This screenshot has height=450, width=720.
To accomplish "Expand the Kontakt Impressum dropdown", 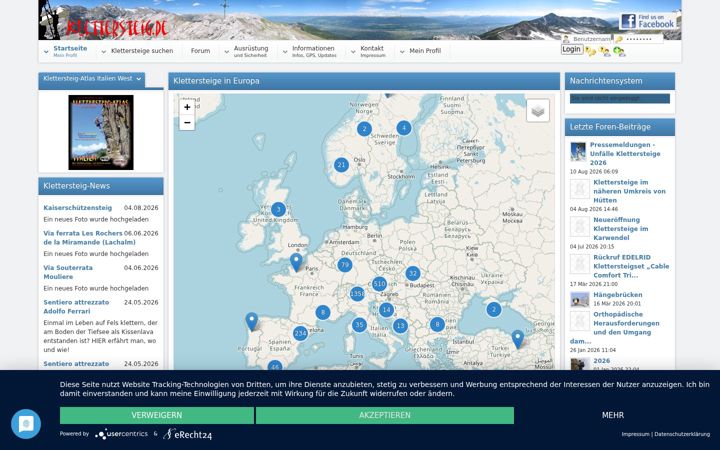I will pyautogui.click(x=353, y=52).
